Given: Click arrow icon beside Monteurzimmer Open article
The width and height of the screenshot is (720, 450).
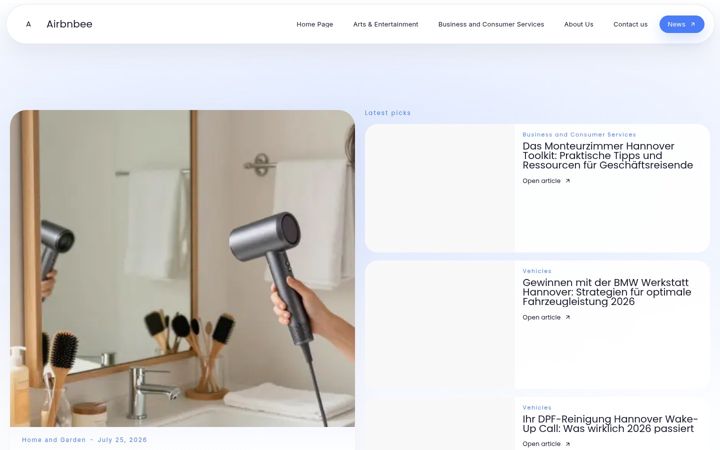Looking at the screenshot, I should pyautogui.click(x=568, y=181).
